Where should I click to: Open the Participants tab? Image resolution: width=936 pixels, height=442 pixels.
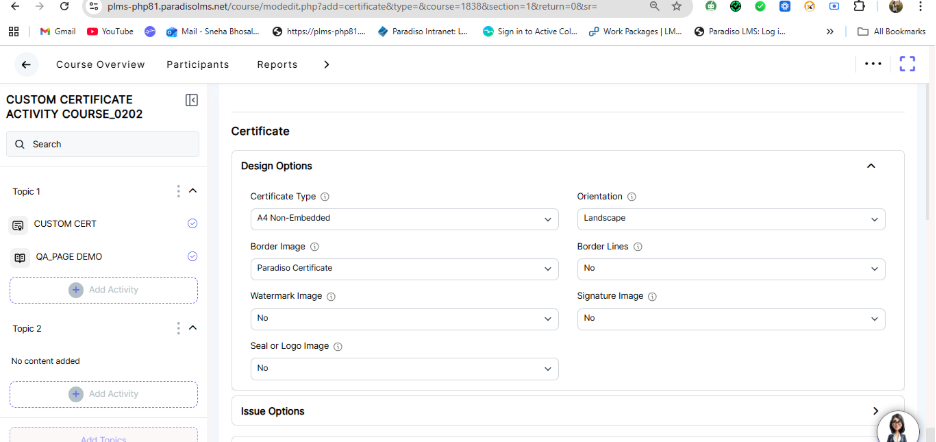[197, 65]
